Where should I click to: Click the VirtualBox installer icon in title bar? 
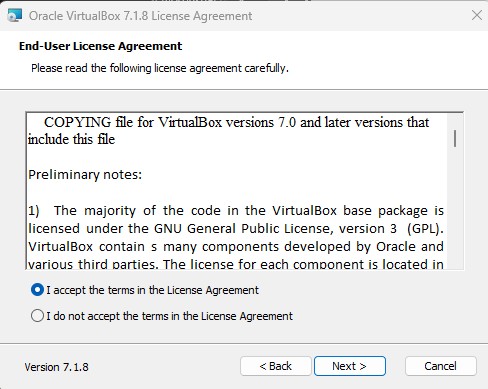pyautogui.click(x=15, y=16)
